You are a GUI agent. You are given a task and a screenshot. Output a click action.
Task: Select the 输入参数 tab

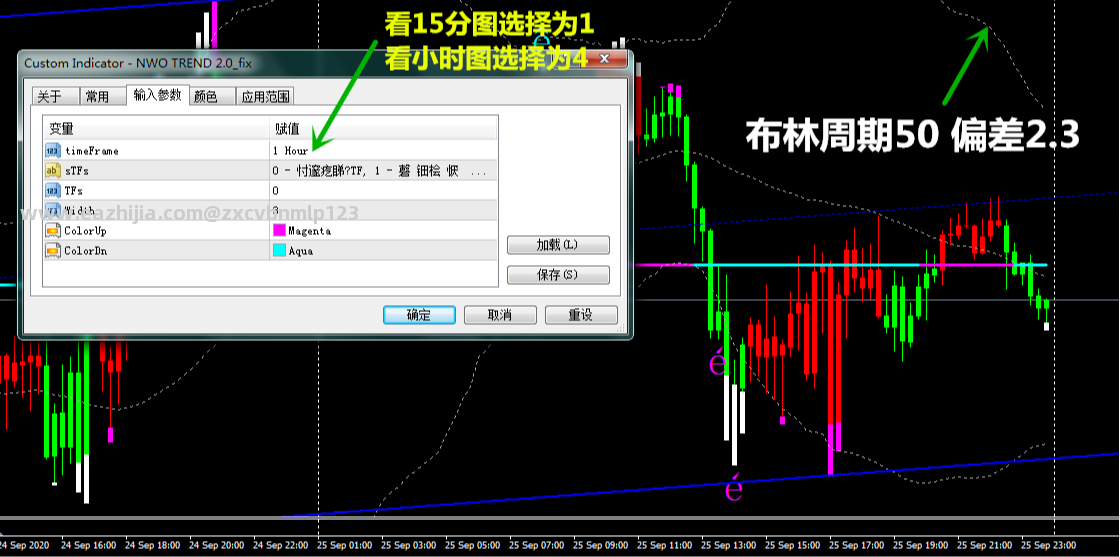click(x=157, y=95)
